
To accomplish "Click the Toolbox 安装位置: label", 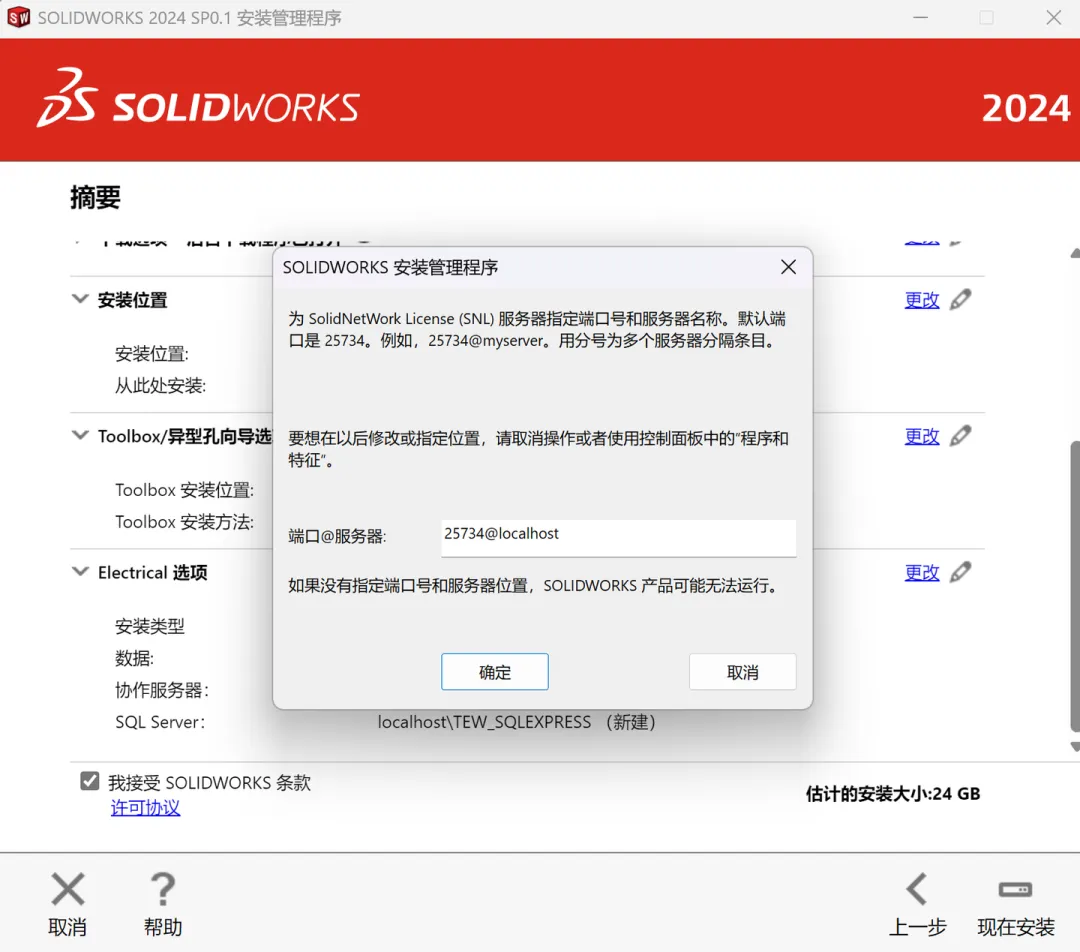I will [x=185, y=490].
